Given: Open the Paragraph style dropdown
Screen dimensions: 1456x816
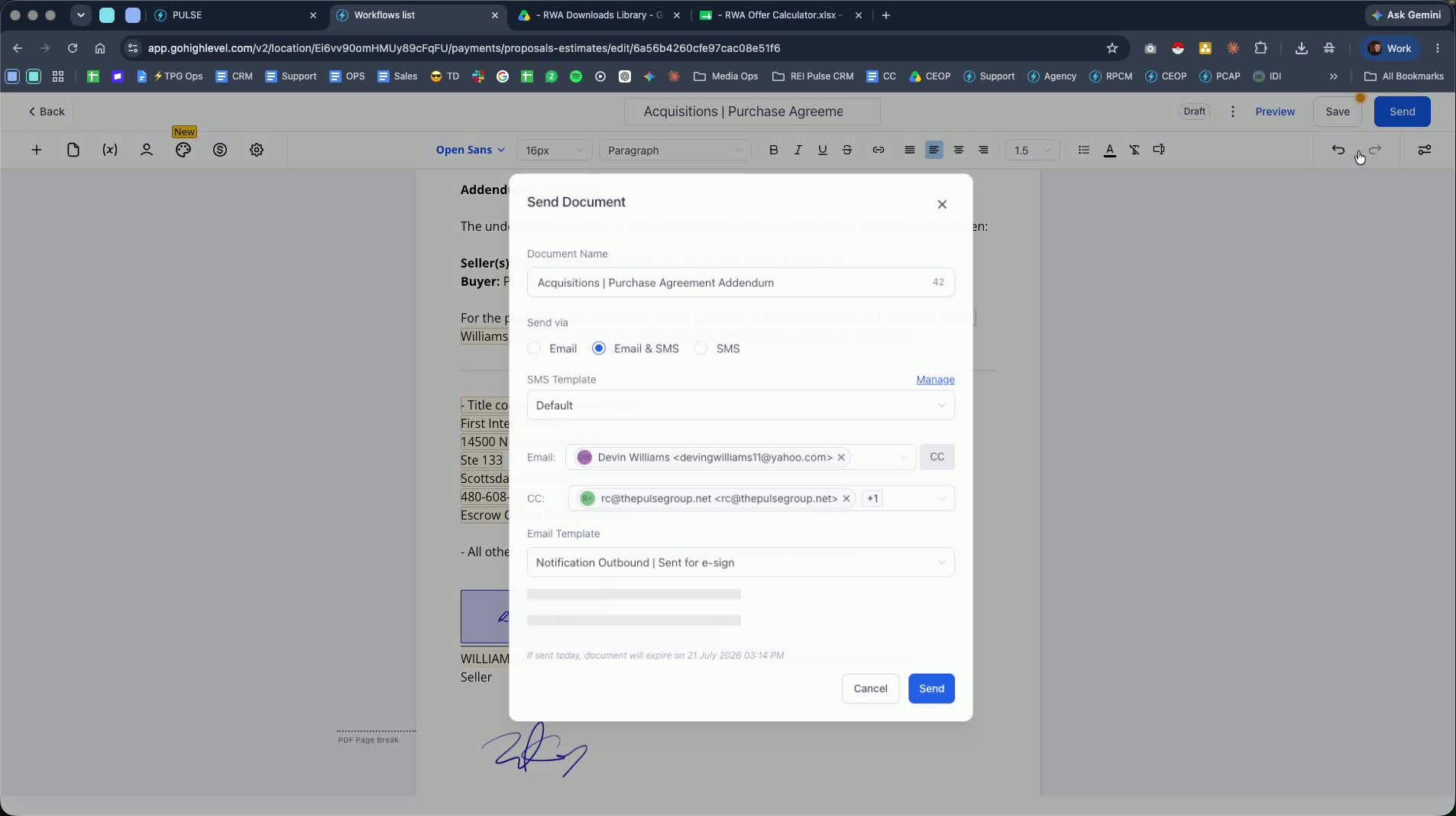Looking at the screenshot, I should 674,150.
